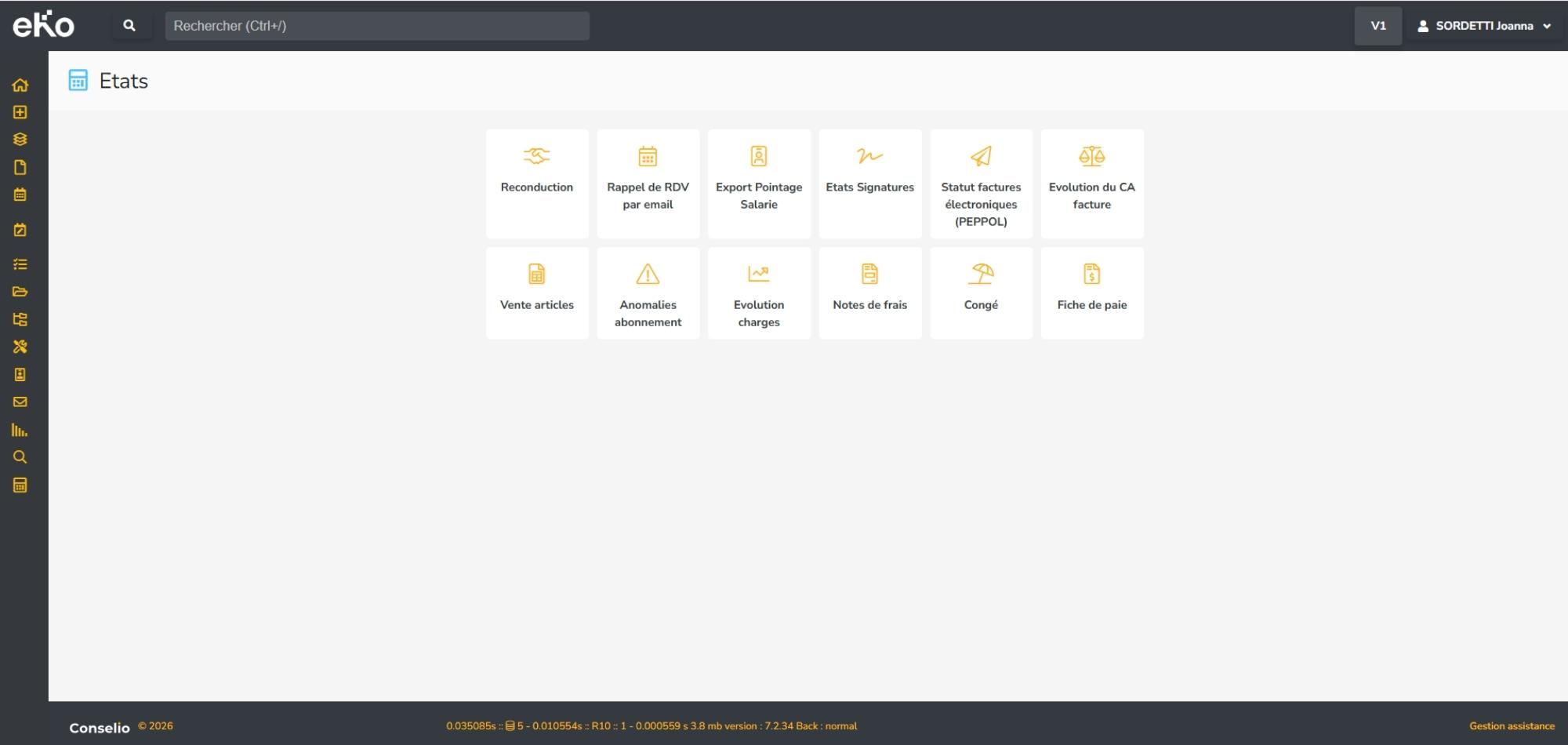Click the Etats page title

[124, 81]
